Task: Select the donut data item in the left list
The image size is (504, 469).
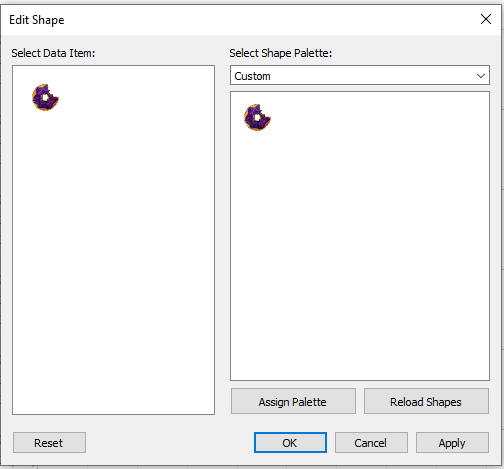Action: tap(45, 97)
